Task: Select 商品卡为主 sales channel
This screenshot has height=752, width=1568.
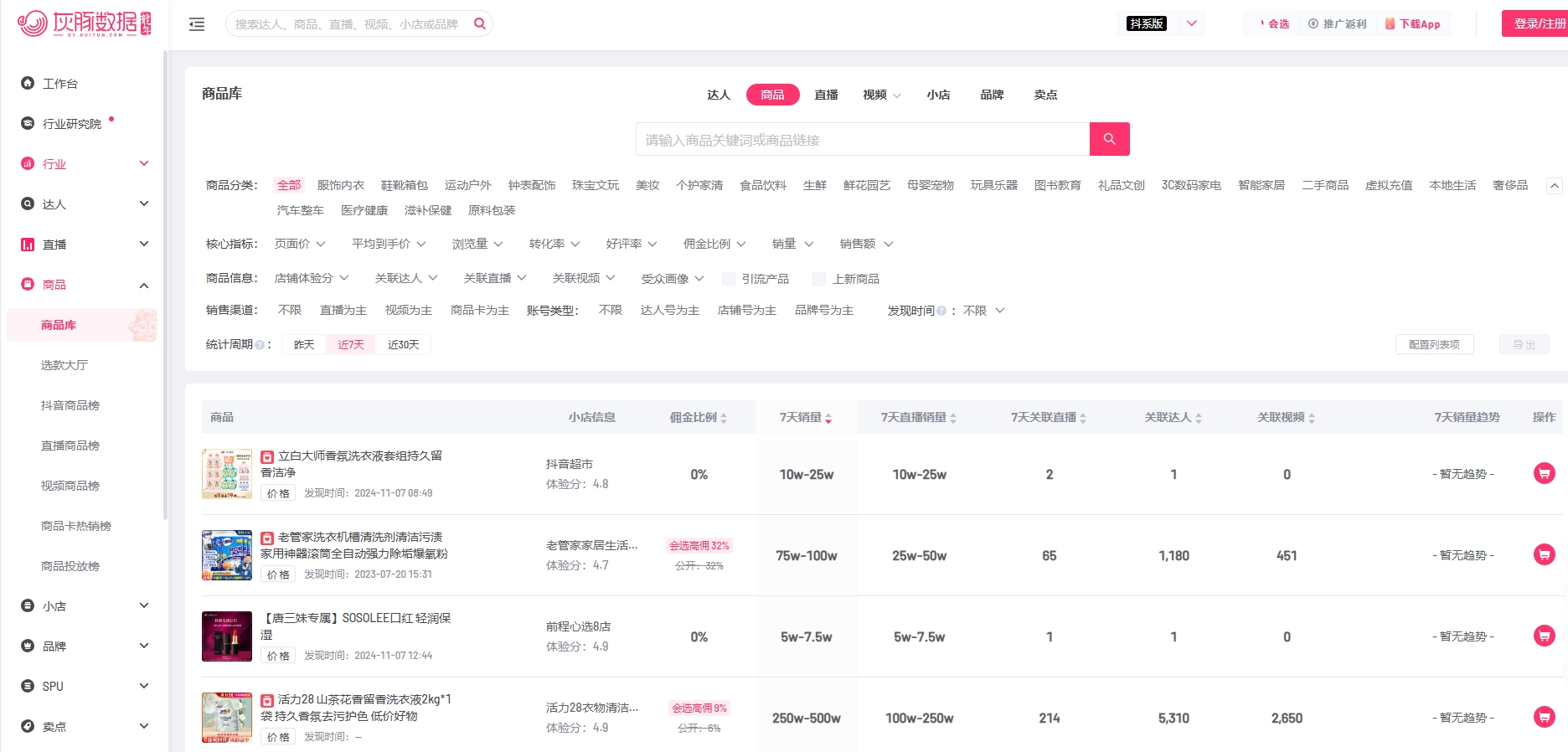Action: point(480,310)
